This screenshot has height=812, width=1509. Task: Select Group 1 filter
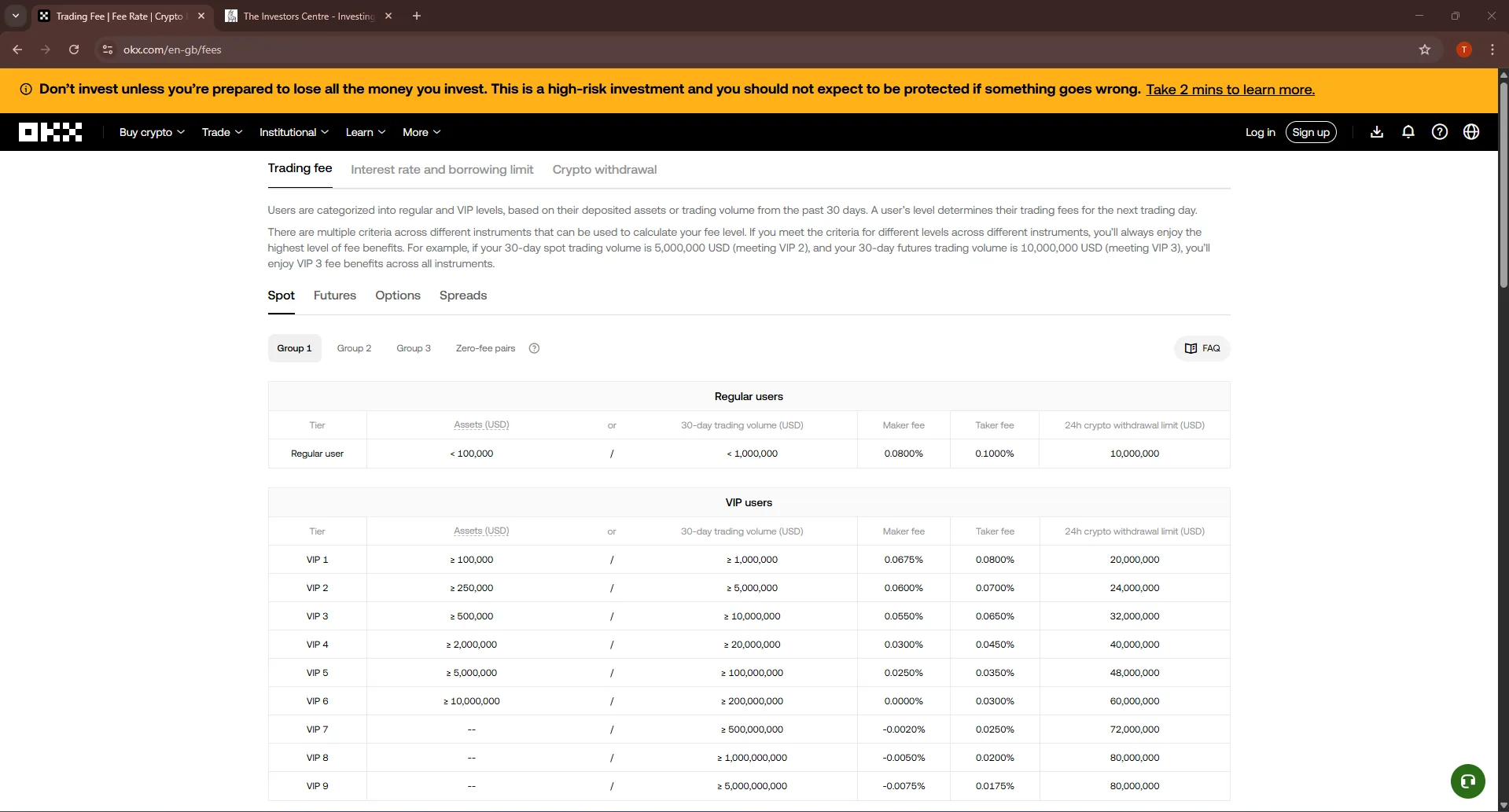294,348
